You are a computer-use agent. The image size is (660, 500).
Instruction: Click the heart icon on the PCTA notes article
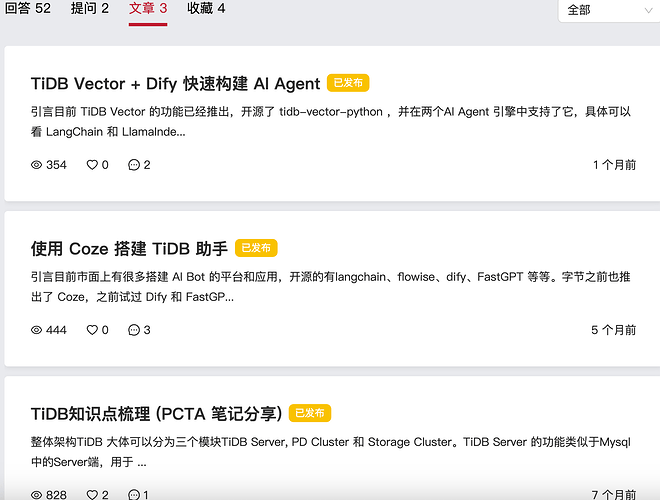(x=92, y=495)
